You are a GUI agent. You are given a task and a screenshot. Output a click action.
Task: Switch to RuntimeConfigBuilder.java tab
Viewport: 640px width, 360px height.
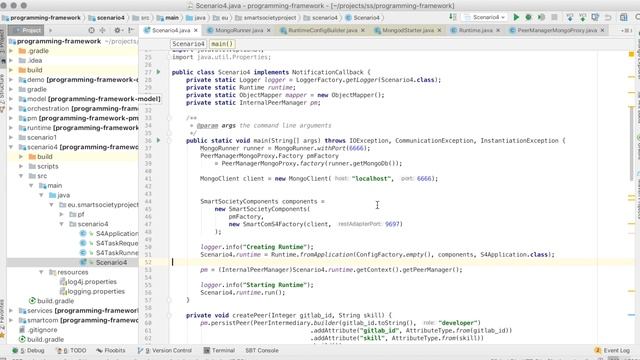pyautogui.click(x=322, y=30)
